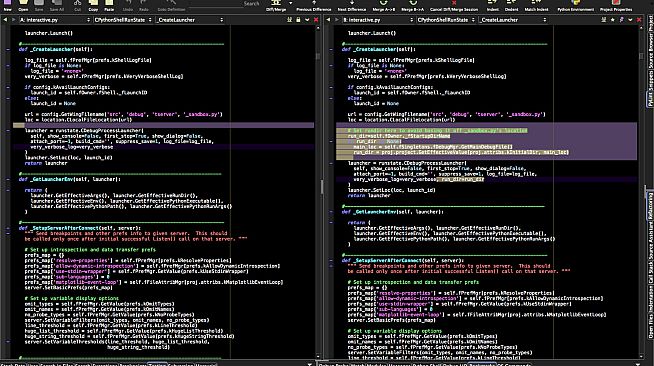Collapse 'def _CreateLauncher' fold in right editor
The image size is (654, 366).
tap(331, 49)
